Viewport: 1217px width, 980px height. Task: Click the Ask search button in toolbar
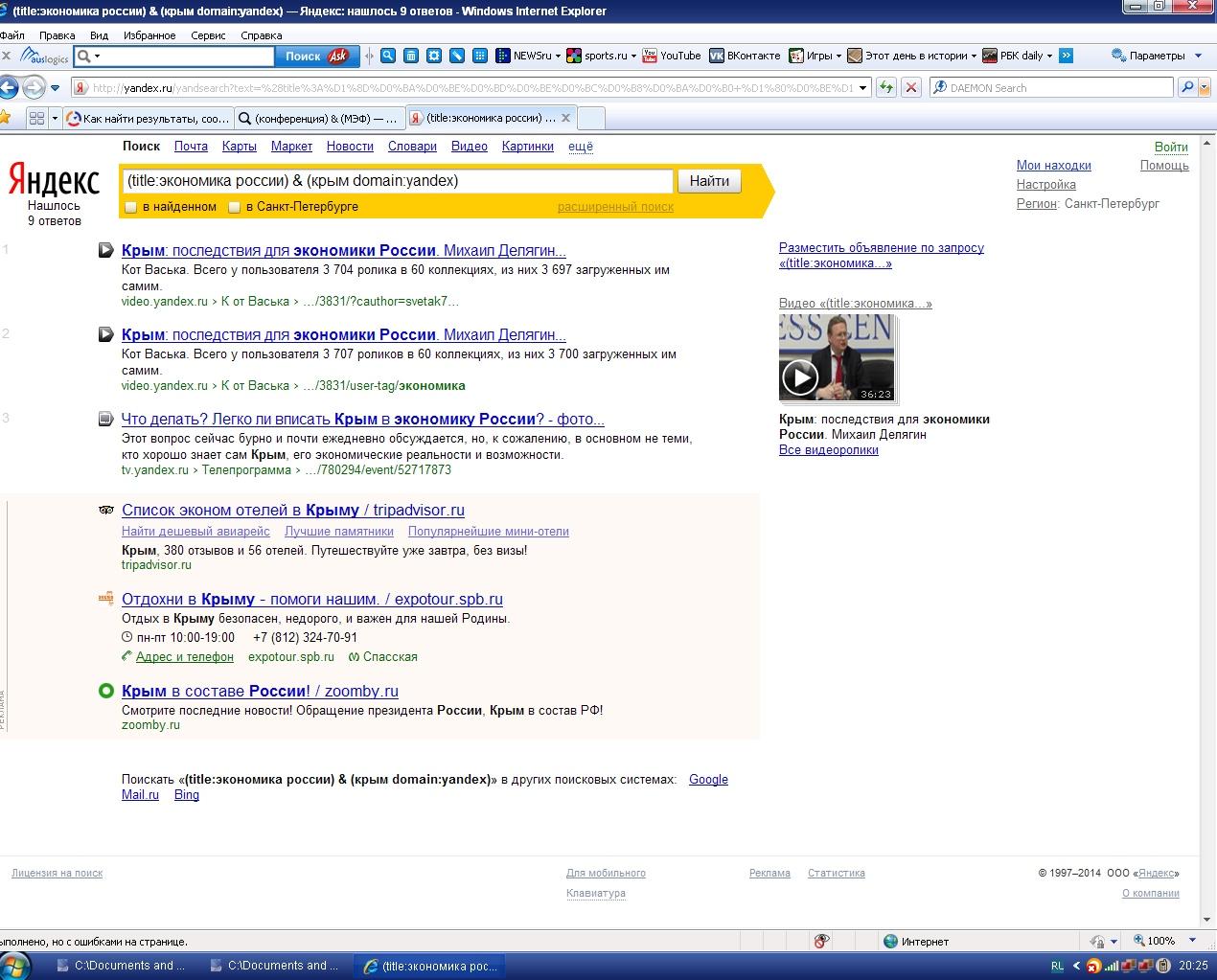[x=315, y=56]
